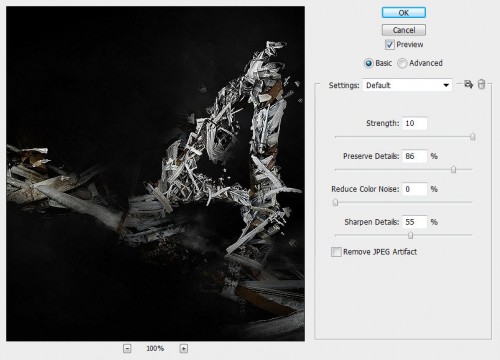Click the Sharpen Details value field
The width and height of the screenshot is (500, 360).
point(414,222)
